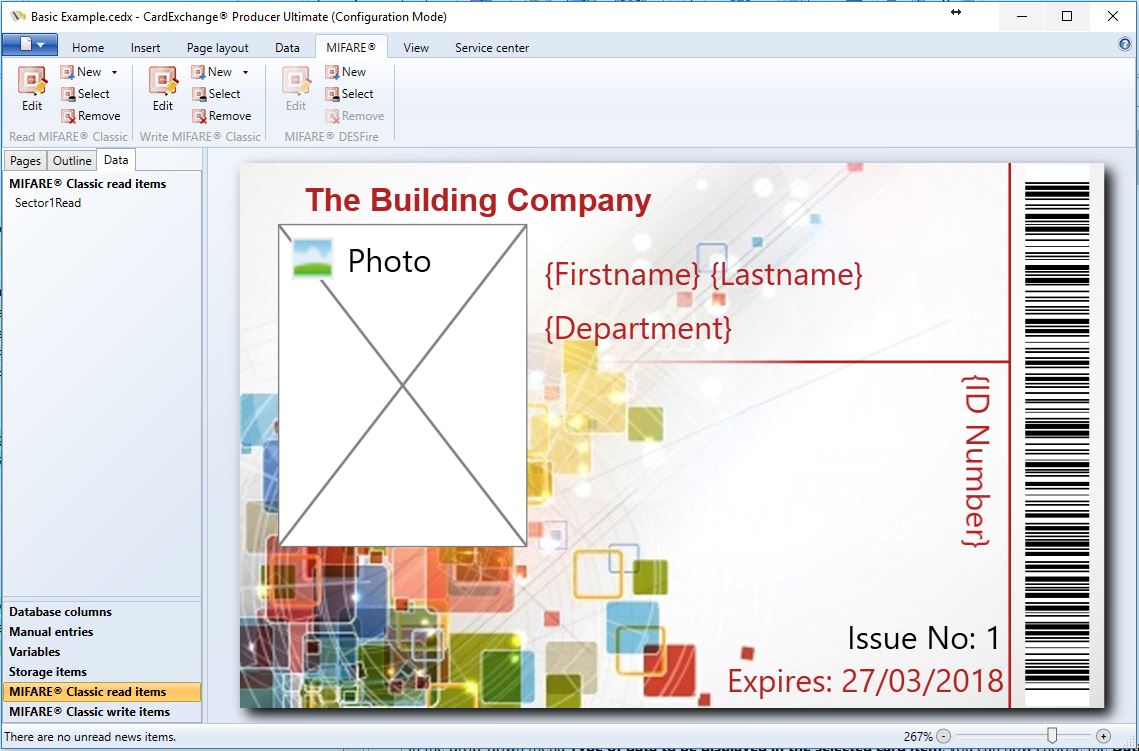The image size is (1139, 751).
Task: Click the help question mark icon
Action: click(x=1125, y=44)
